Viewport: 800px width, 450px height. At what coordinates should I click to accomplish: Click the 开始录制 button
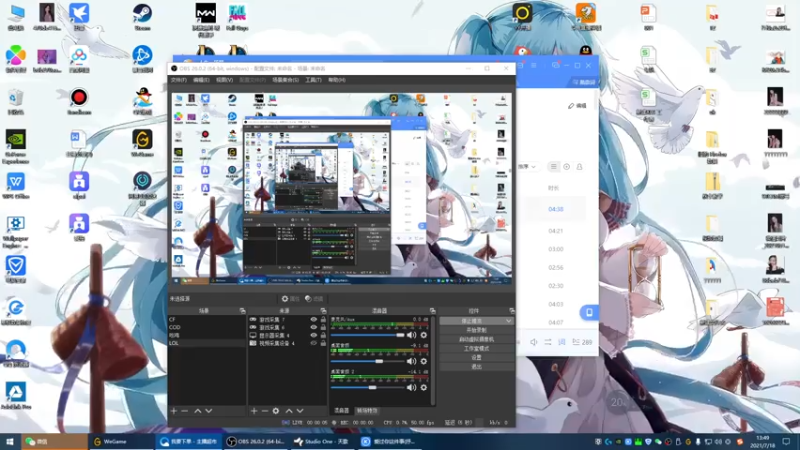click(476, 330)
